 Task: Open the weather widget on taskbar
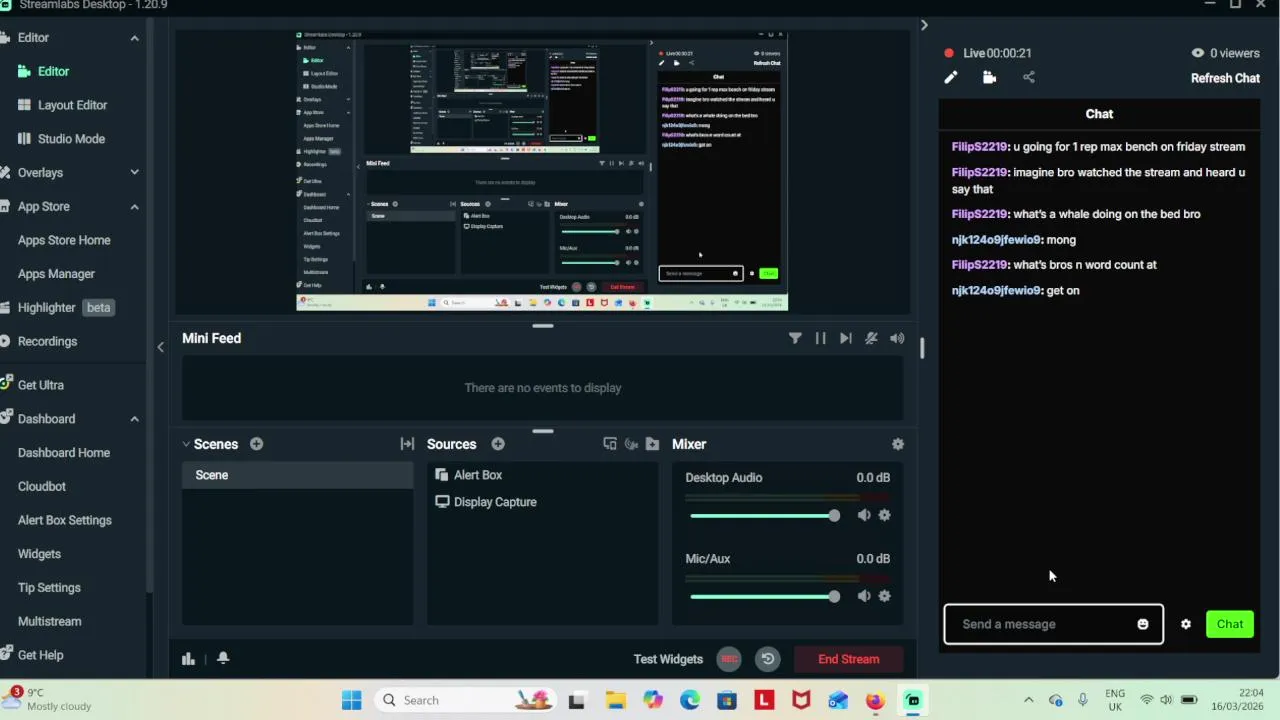pyautogui.click(x=50, y=699)
